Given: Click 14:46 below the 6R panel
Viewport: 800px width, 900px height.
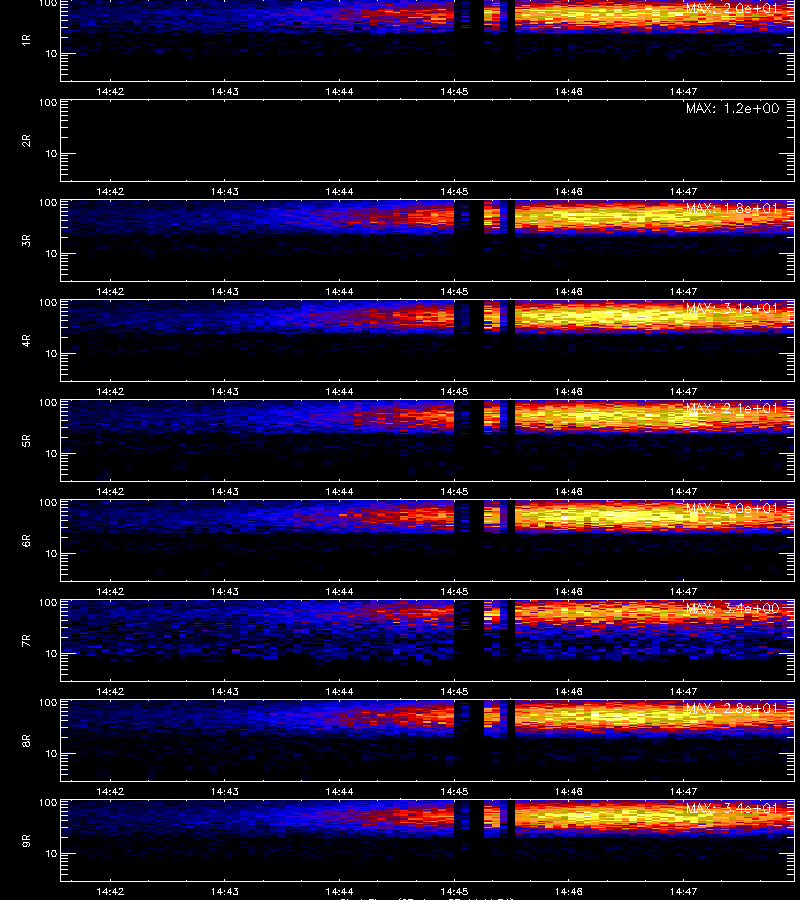Looking at the screenshot, I should 568,591.
